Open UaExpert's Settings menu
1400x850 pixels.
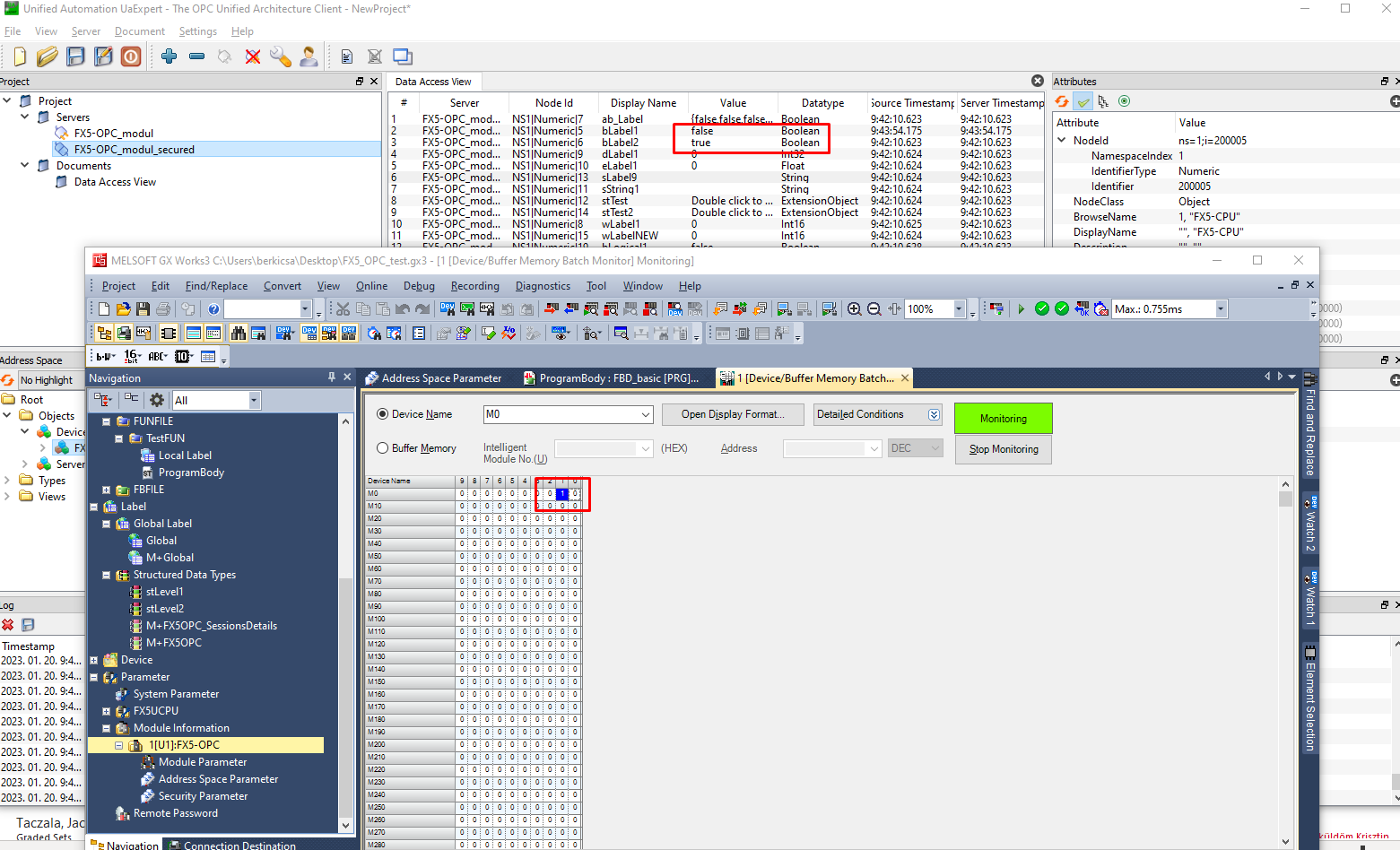click(x=197, y=31)
